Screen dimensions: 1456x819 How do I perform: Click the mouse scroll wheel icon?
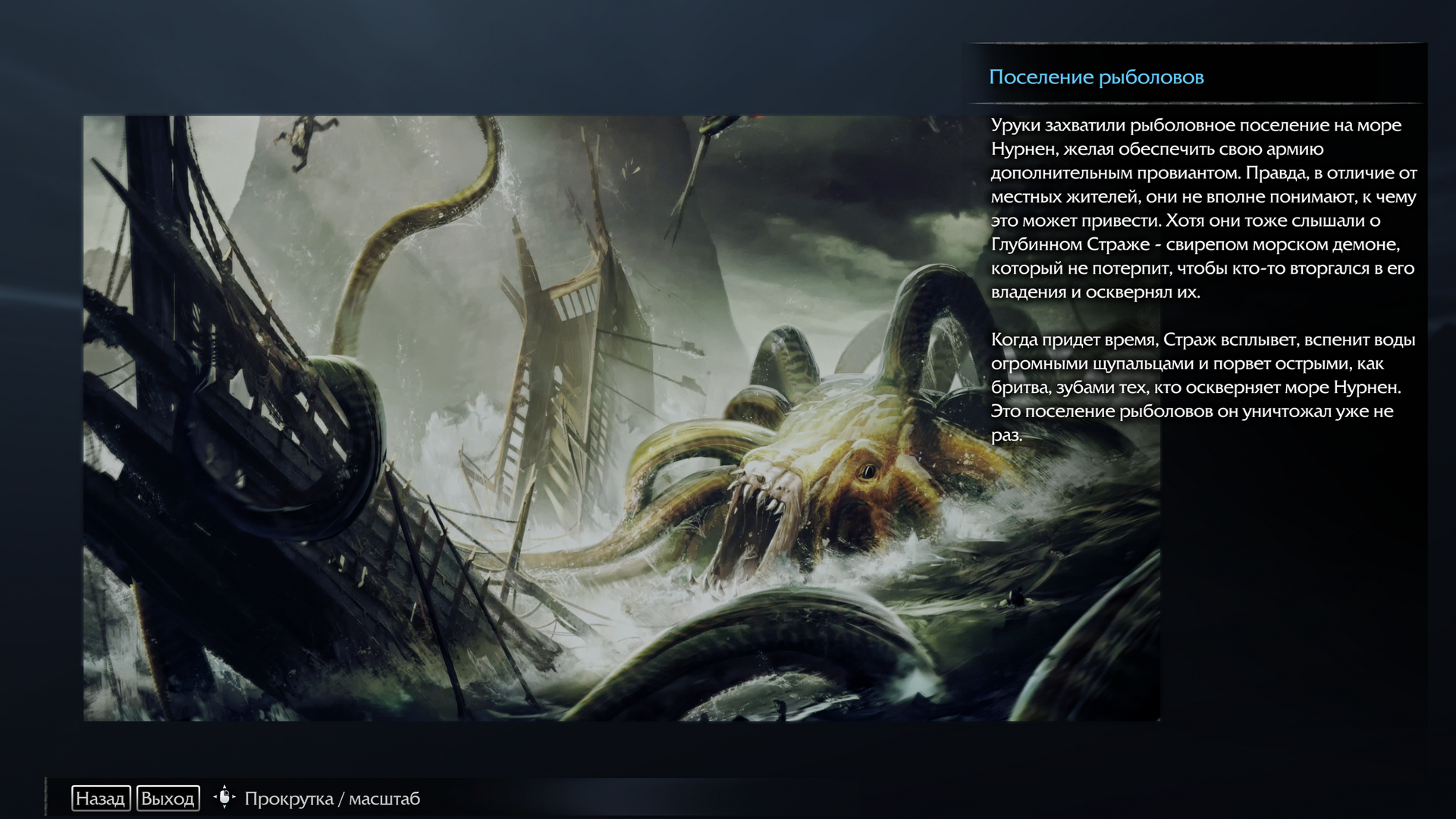point(224,798)
